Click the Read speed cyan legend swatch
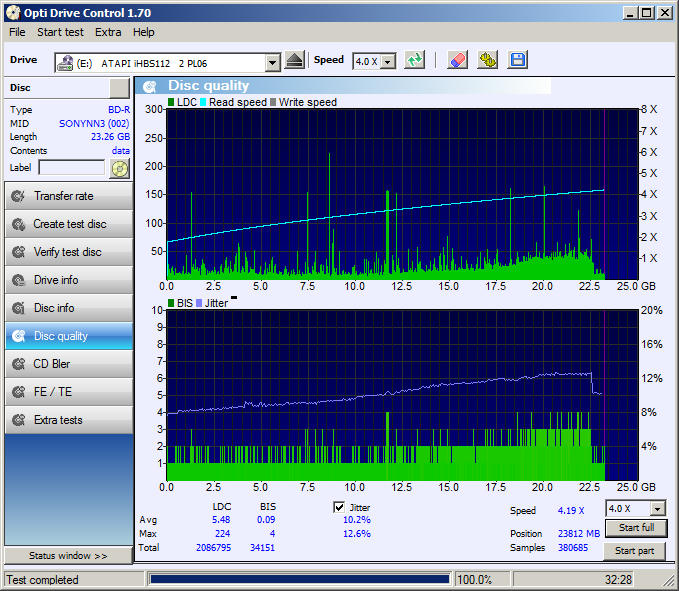679x591 pixels. click(x=203, y=102)
